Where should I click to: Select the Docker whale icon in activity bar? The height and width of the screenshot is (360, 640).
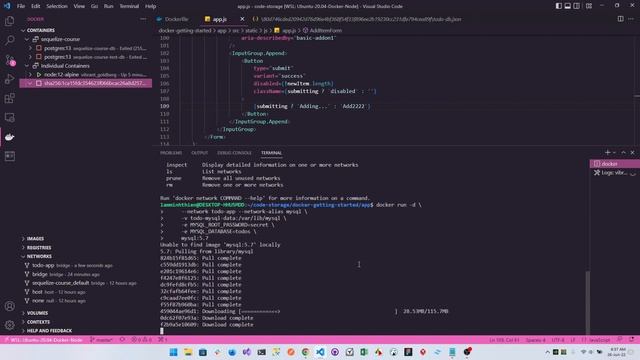pos(9,137)
